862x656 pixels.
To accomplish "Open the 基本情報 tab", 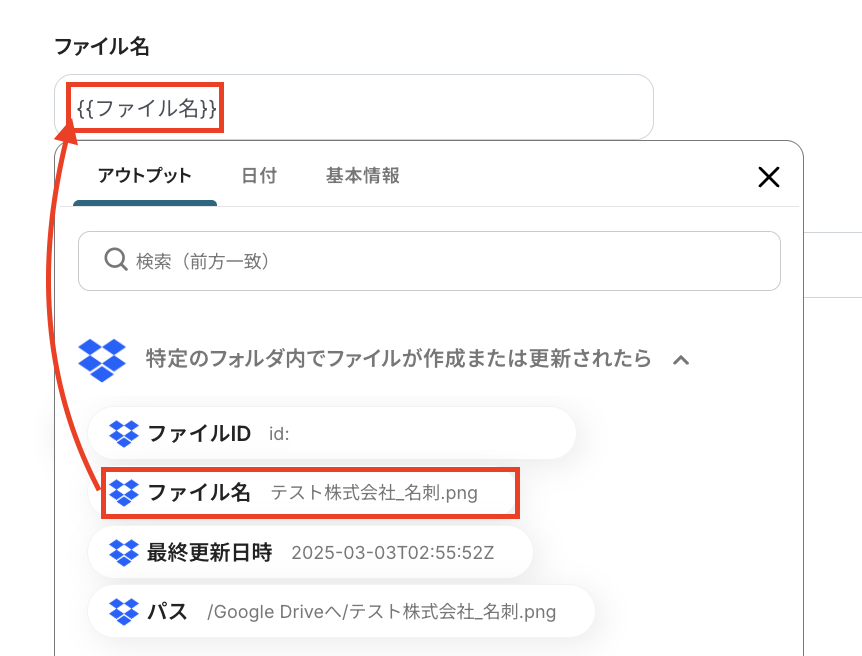I will 363,176.
